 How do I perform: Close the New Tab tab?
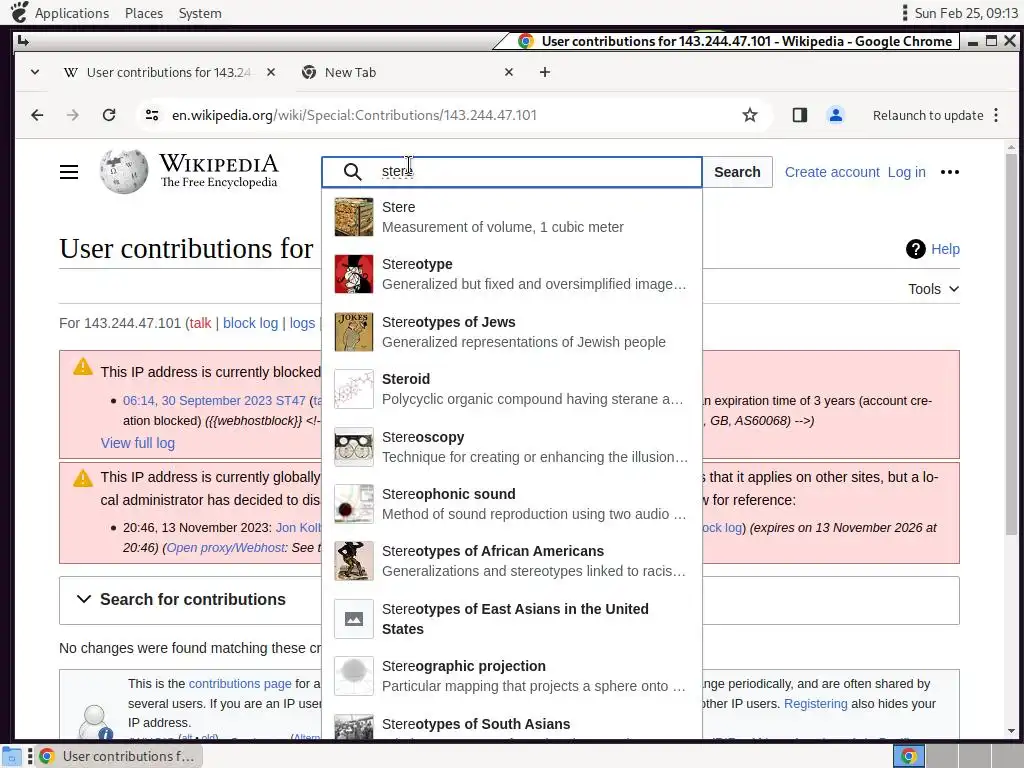509,72
